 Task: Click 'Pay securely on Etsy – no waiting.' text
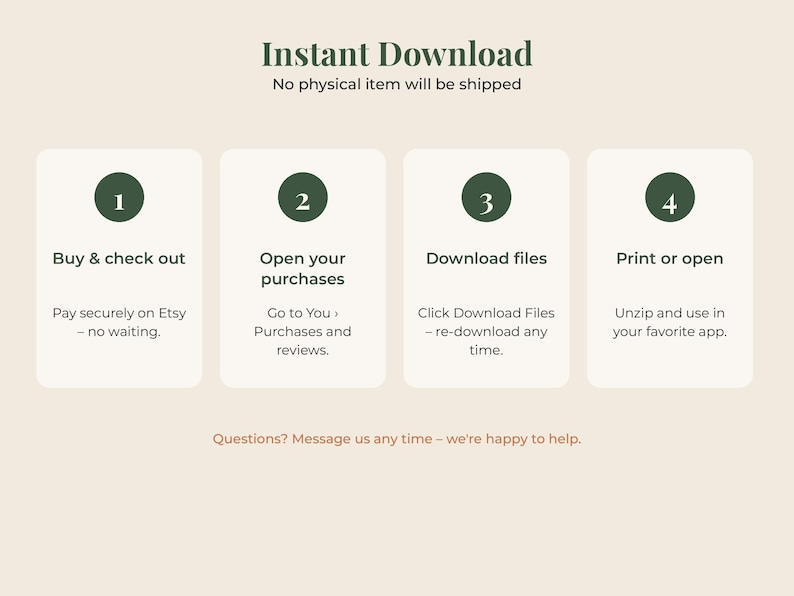coord(119,322)
